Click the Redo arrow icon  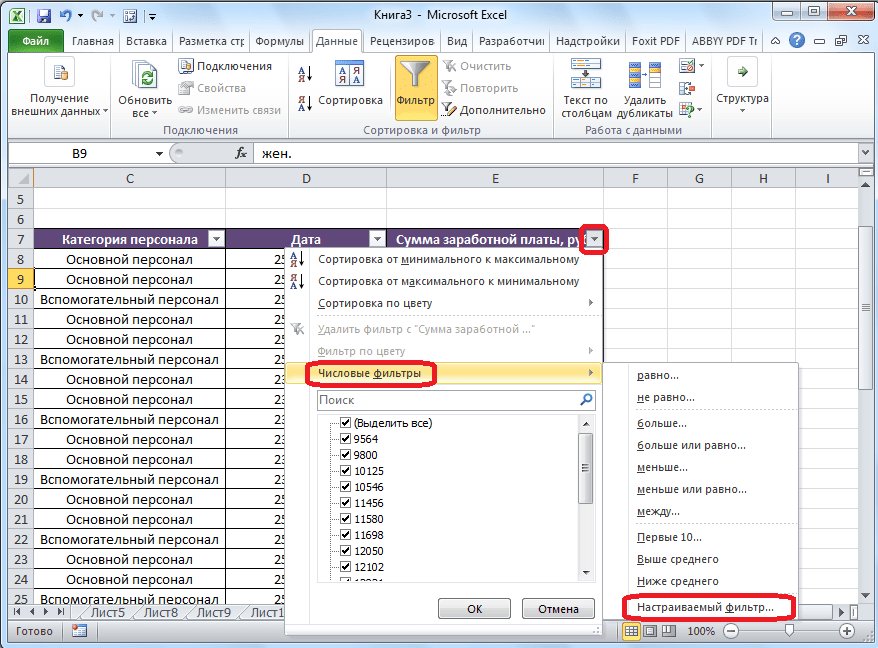[96, 15]
